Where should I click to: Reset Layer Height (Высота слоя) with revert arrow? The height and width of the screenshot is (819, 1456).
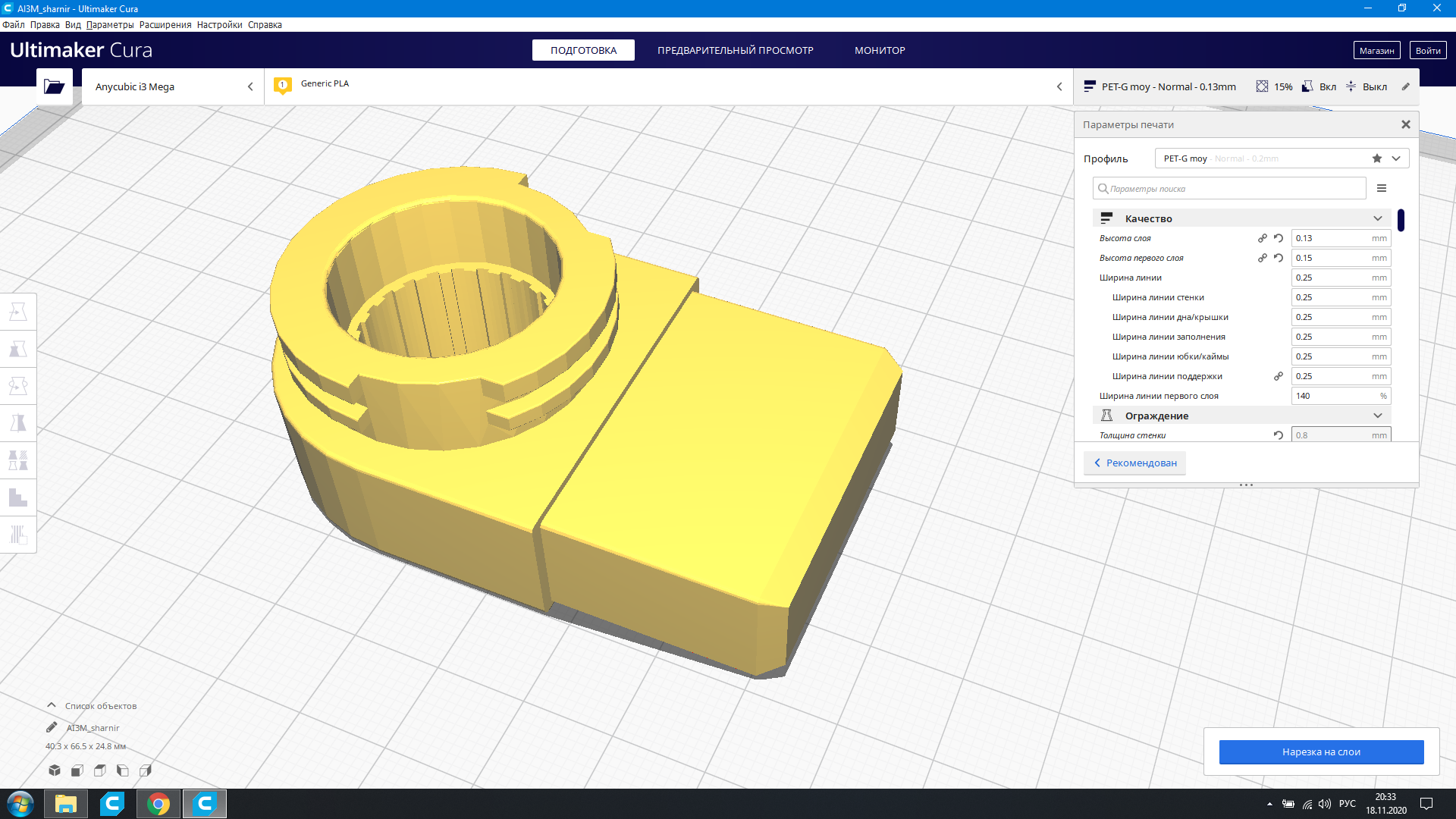1279,238
